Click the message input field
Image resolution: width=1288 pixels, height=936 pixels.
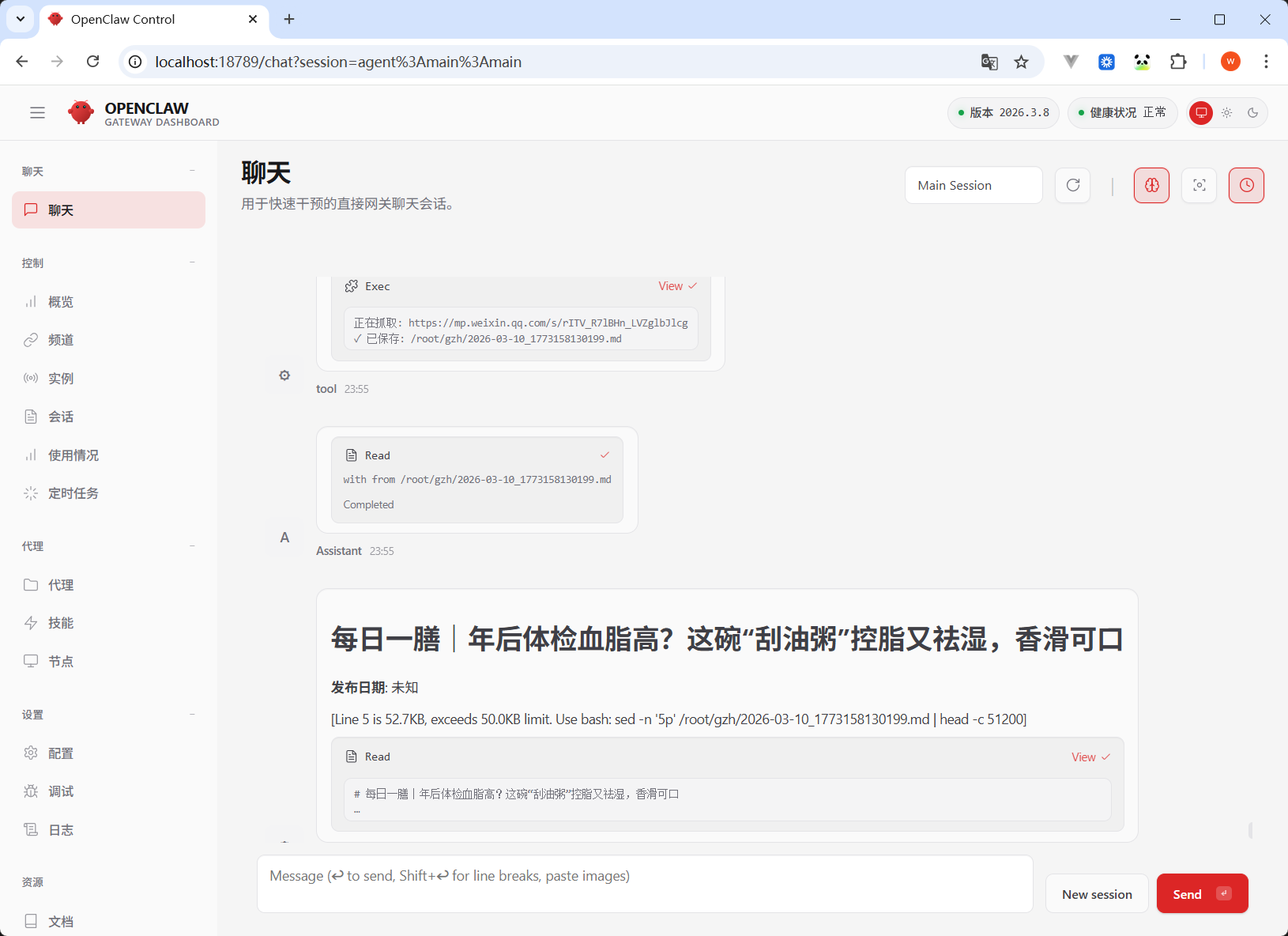pyautogui.click(x=644, y=884)
